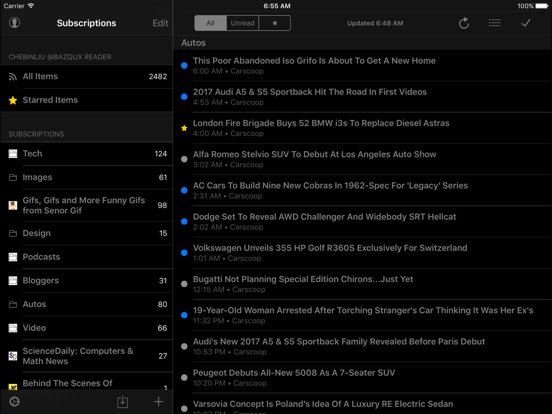The height and width of the screenshot is (414, 552).
Task: Open AC Cars Nine New Cobras article
Action: [363, 190]
